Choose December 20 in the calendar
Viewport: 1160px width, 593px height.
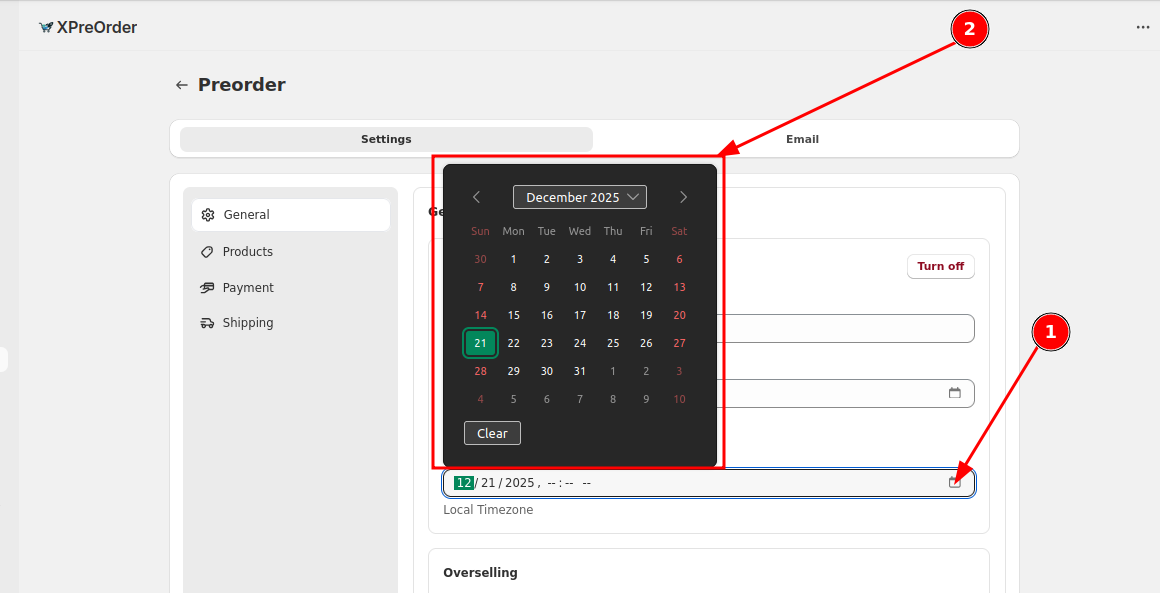click(x=679, y=315)
